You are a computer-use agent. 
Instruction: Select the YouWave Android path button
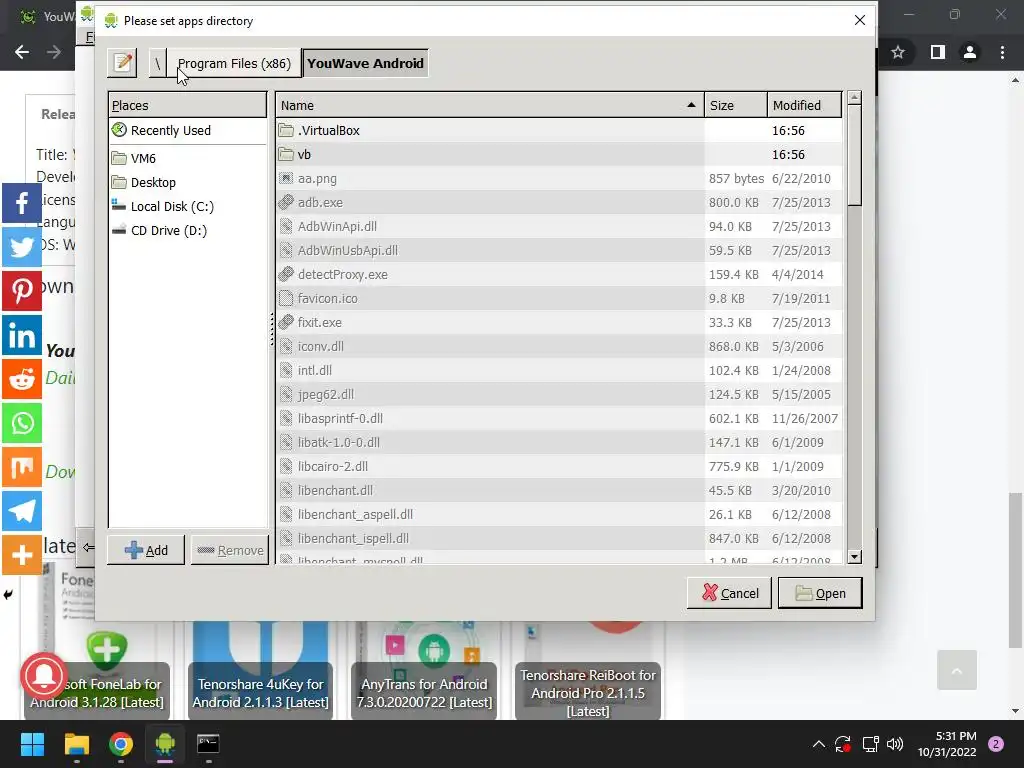[365, 63]
